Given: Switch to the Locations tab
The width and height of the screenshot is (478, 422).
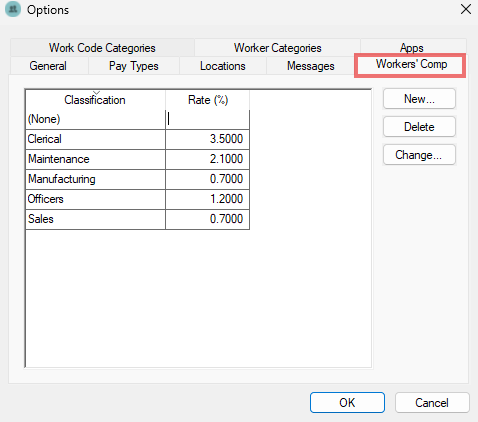Looking at the screenshot, I should tap(223, 66).
